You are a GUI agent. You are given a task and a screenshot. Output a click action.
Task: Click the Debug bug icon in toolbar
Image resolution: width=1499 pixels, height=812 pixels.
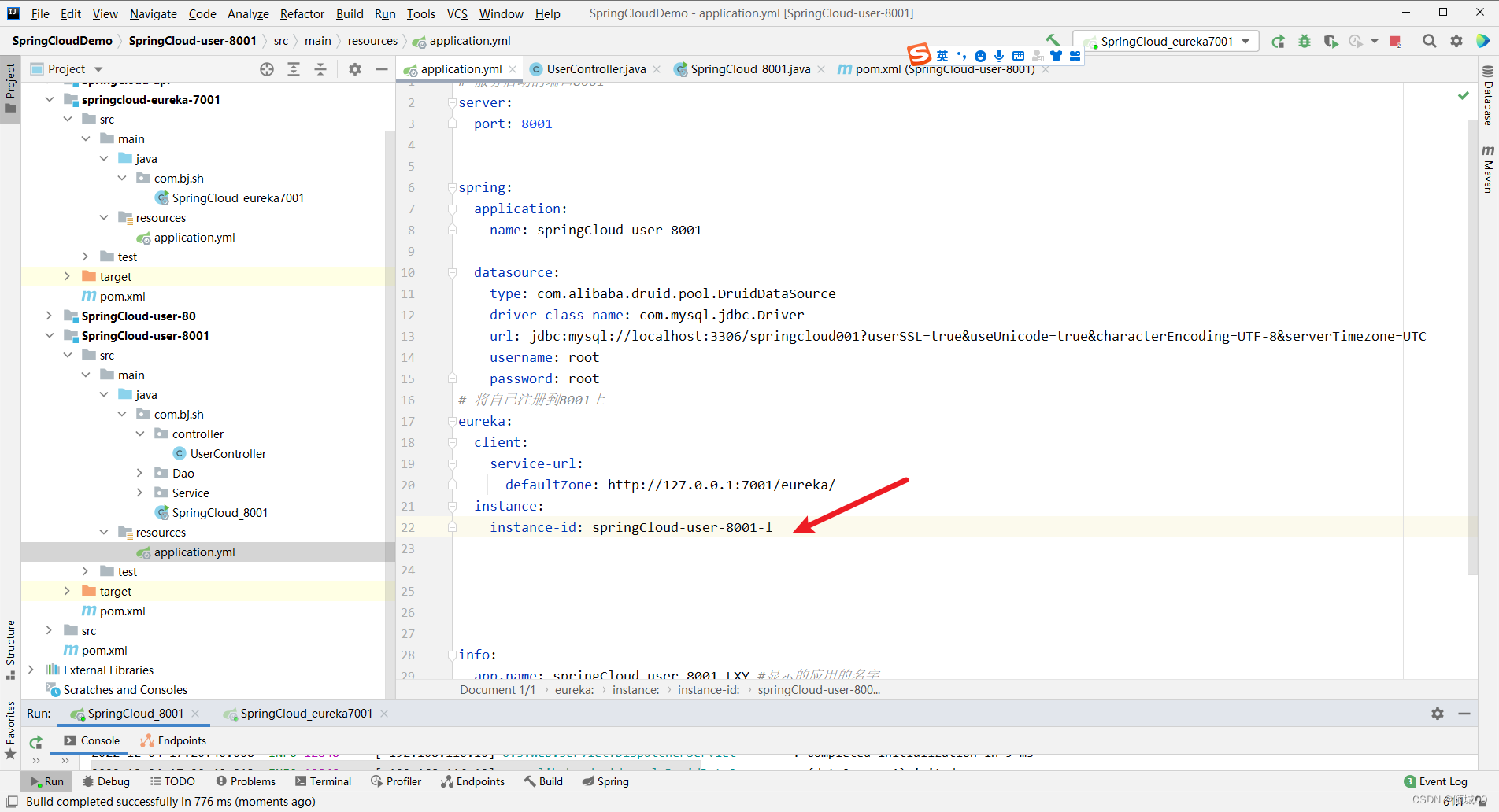1305,41
